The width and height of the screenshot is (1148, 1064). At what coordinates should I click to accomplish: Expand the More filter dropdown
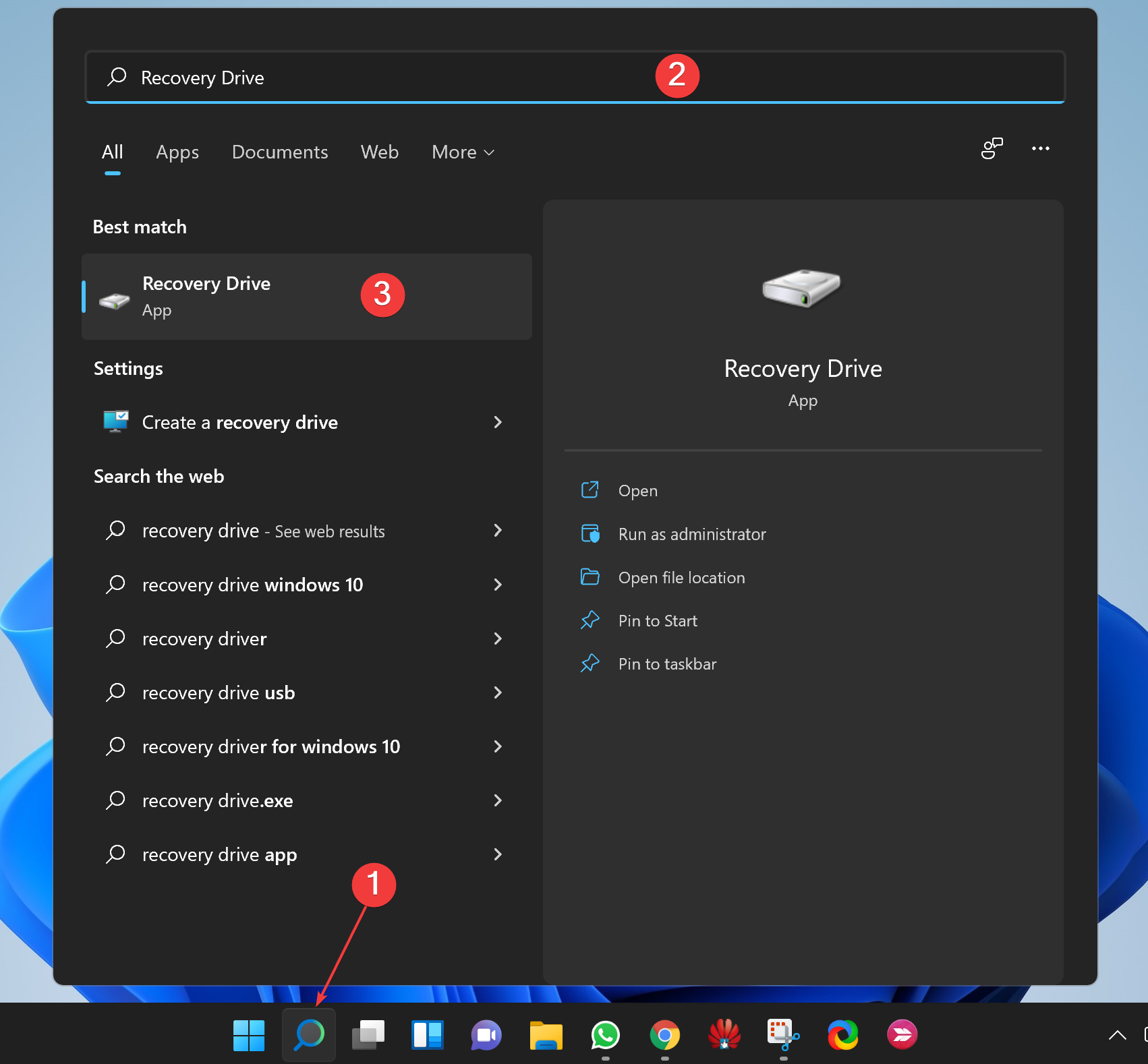tap(463, 152)
